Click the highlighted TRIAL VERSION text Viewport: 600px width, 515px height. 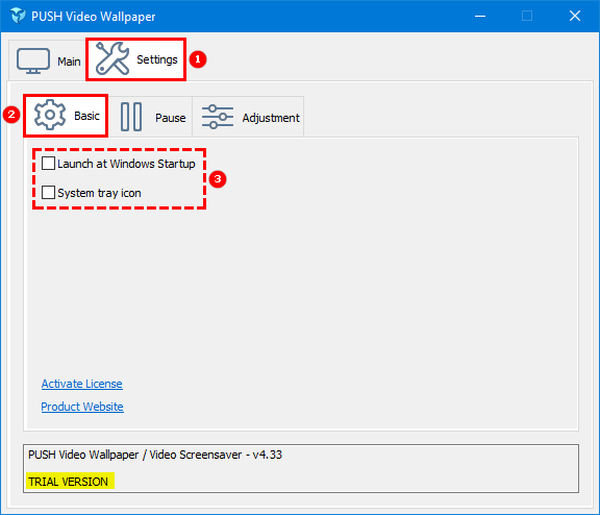[68, 481]
